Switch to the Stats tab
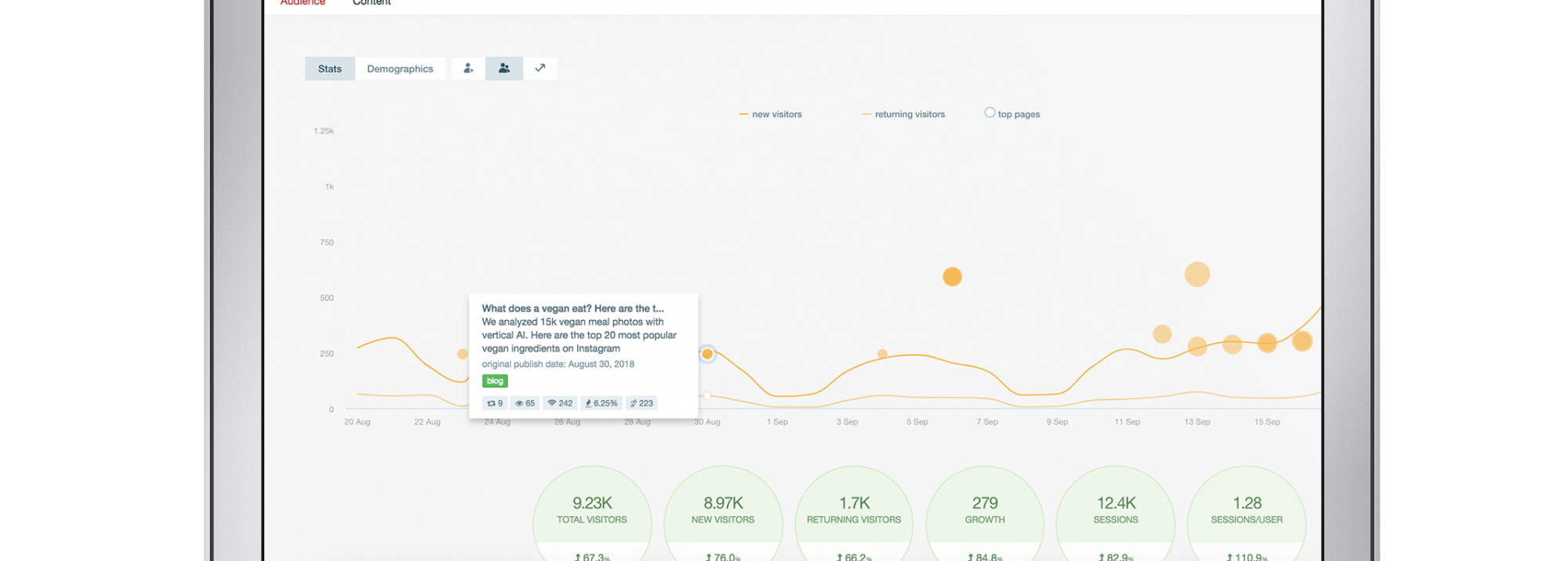This screenshot has height=561, width=1568. (330, 69)
